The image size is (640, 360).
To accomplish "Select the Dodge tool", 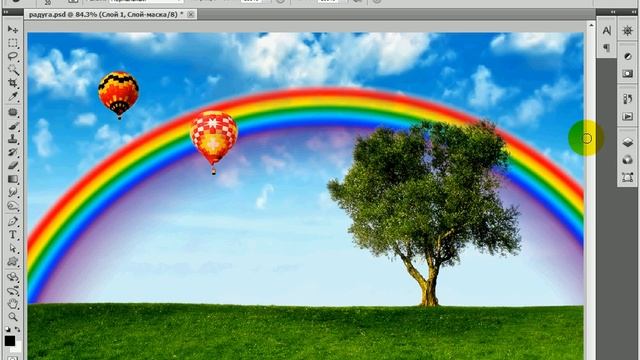I will pos(13,206).
